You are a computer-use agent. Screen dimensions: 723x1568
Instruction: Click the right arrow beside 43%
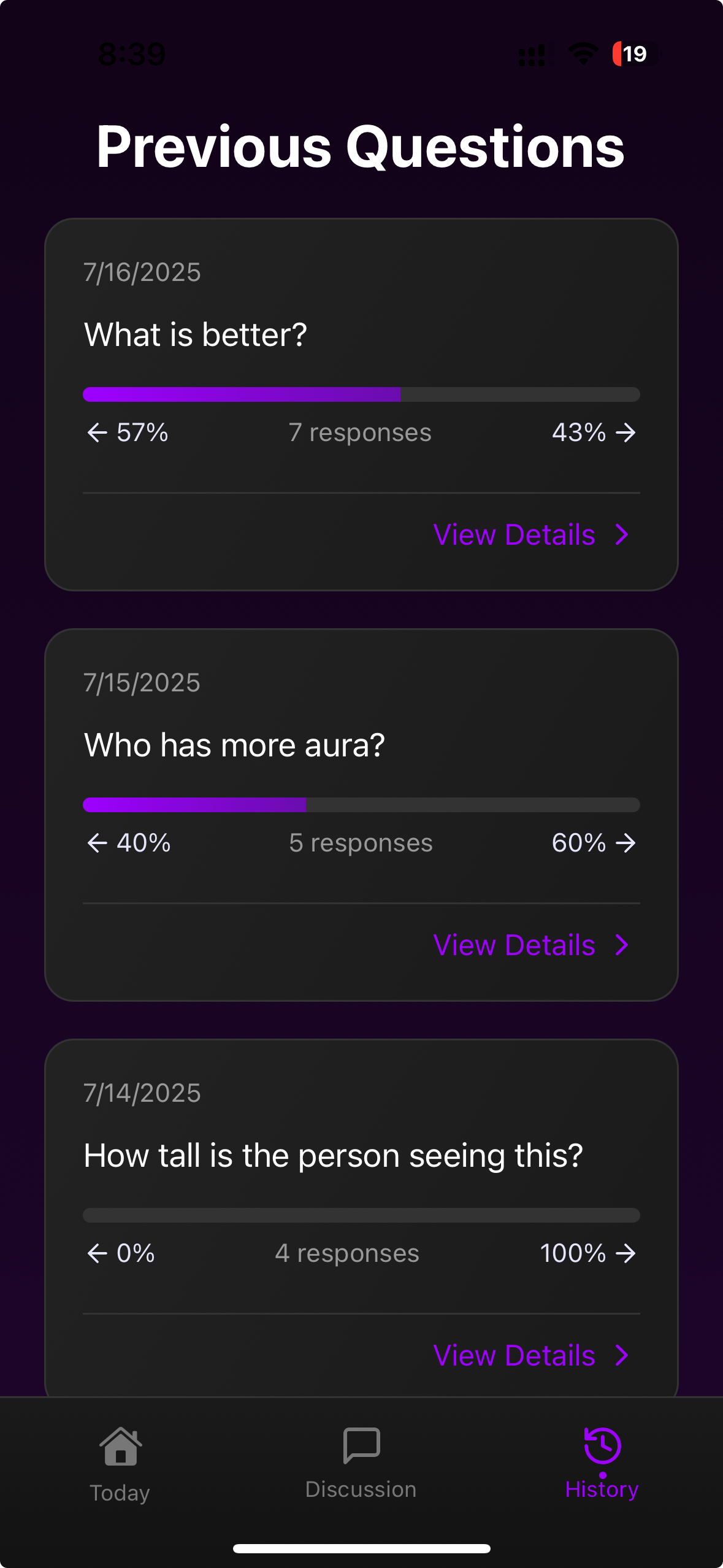[625, 432]
